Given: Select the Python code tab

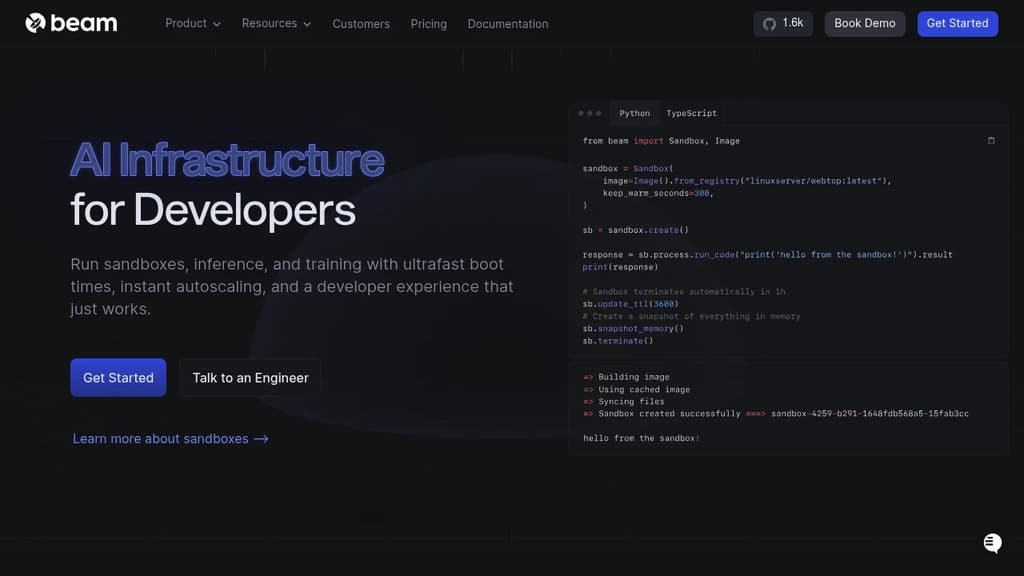Looking at the screenshot, I should click(634, 113).
